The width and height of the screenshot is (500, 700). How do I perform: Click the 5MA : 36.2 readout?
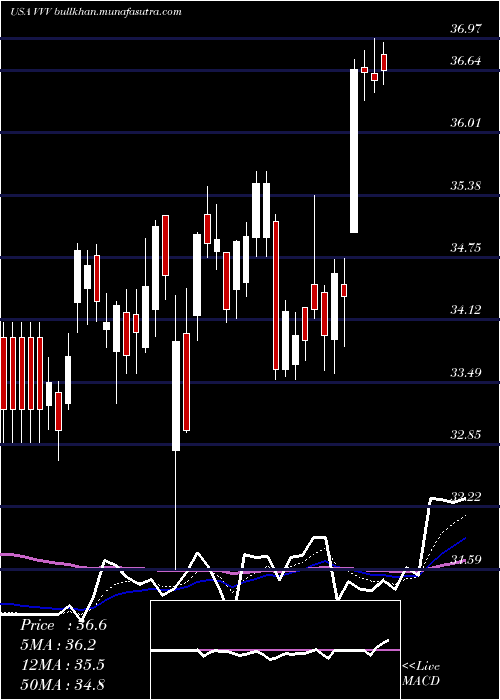pos(58,645)
